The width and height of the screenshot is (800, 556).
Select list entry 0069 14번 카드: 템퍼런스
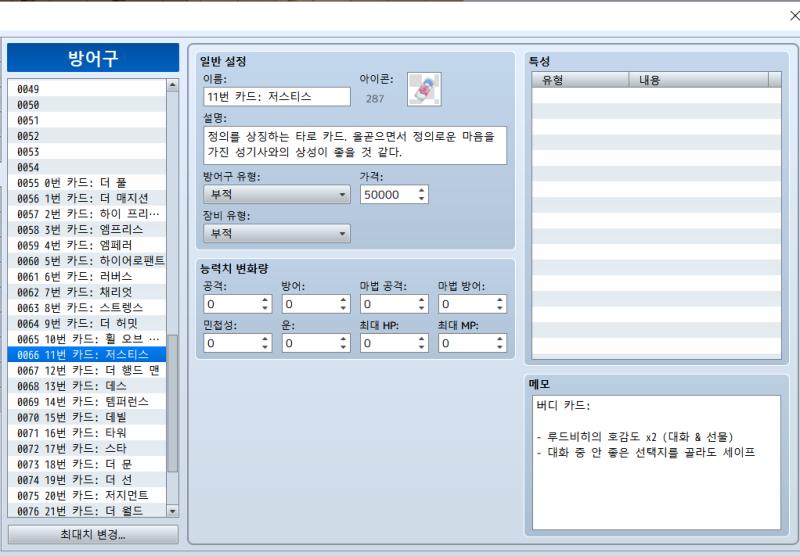click(87, 401)
